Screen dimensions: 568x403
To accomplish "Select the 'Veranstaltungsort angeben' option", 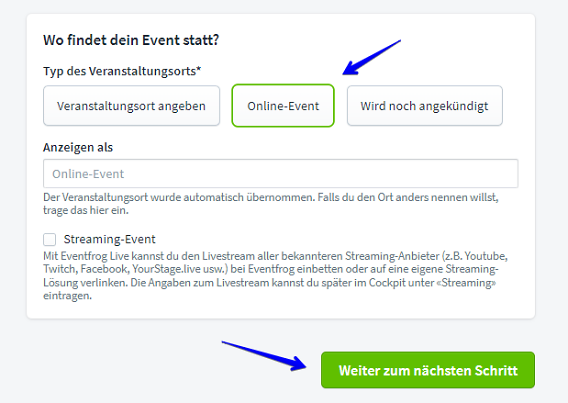I will tap(131, 106).
